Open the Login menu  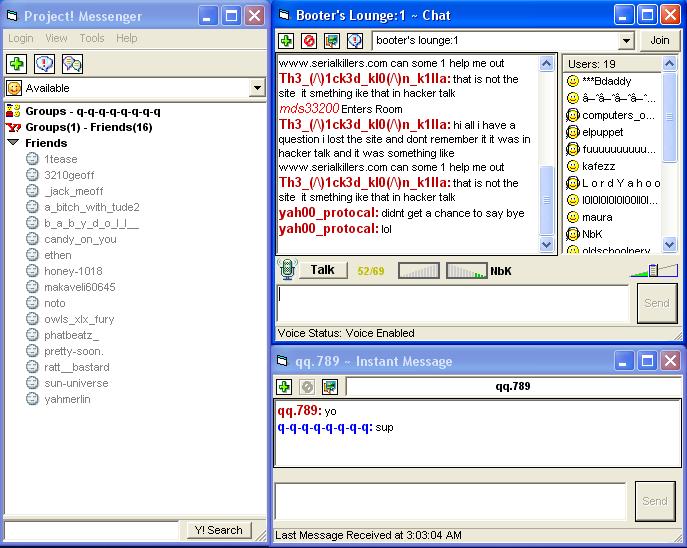pyautogui.click(x=21, y=38)
